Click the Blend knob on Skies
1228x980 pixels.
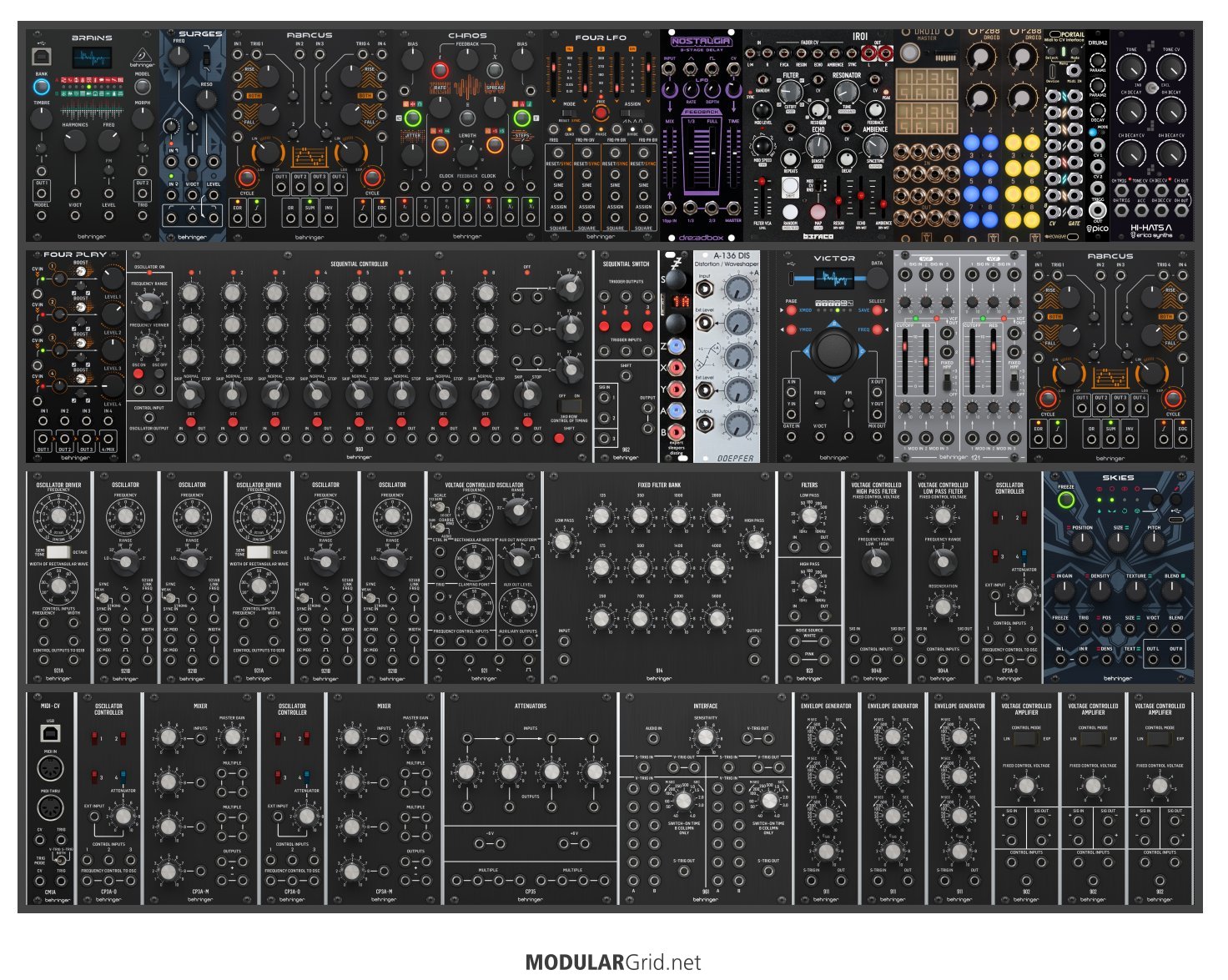[1173, 591]
